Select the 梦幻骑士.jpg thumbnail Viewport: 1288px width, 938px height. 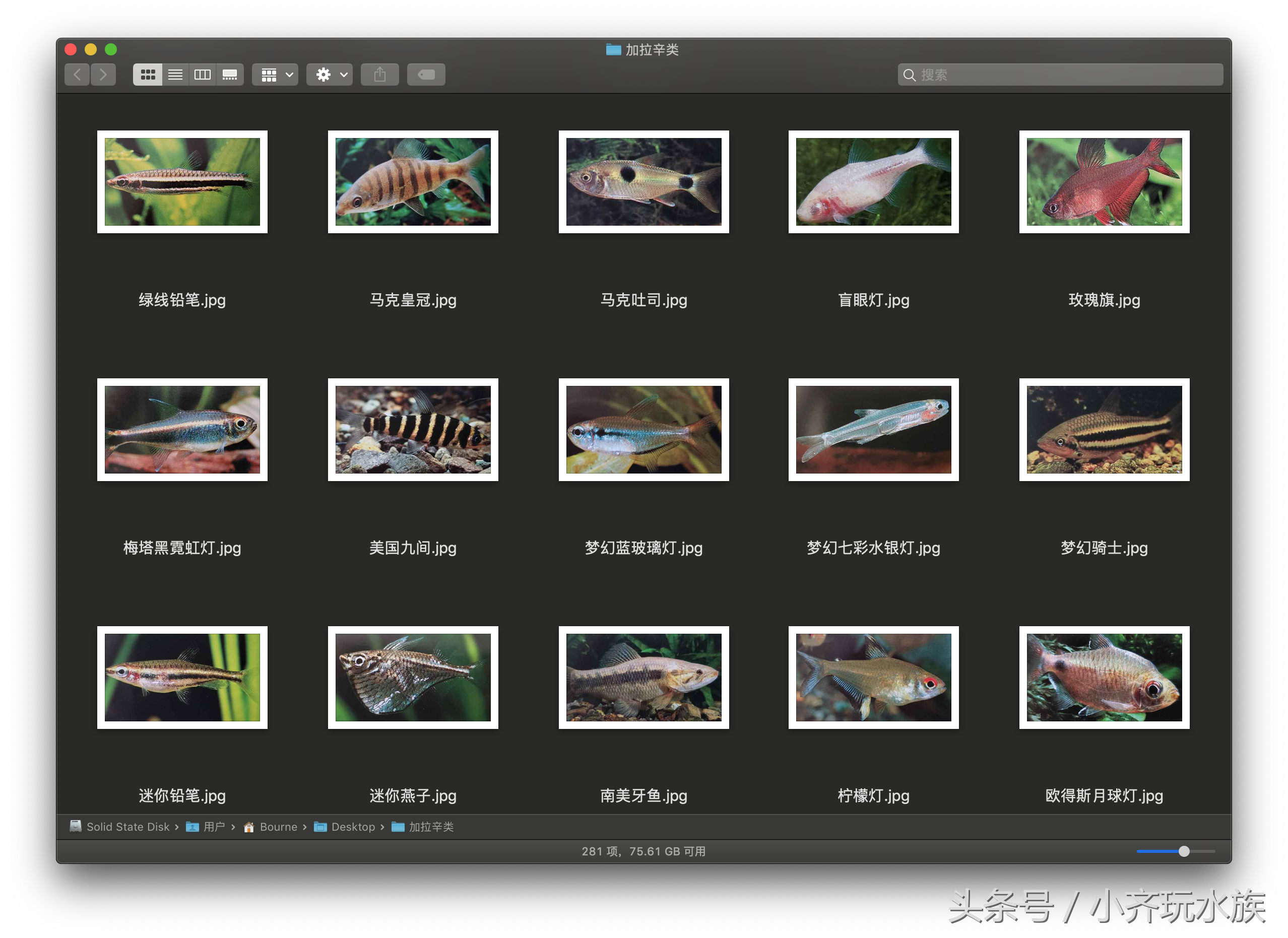(1104, 430)
